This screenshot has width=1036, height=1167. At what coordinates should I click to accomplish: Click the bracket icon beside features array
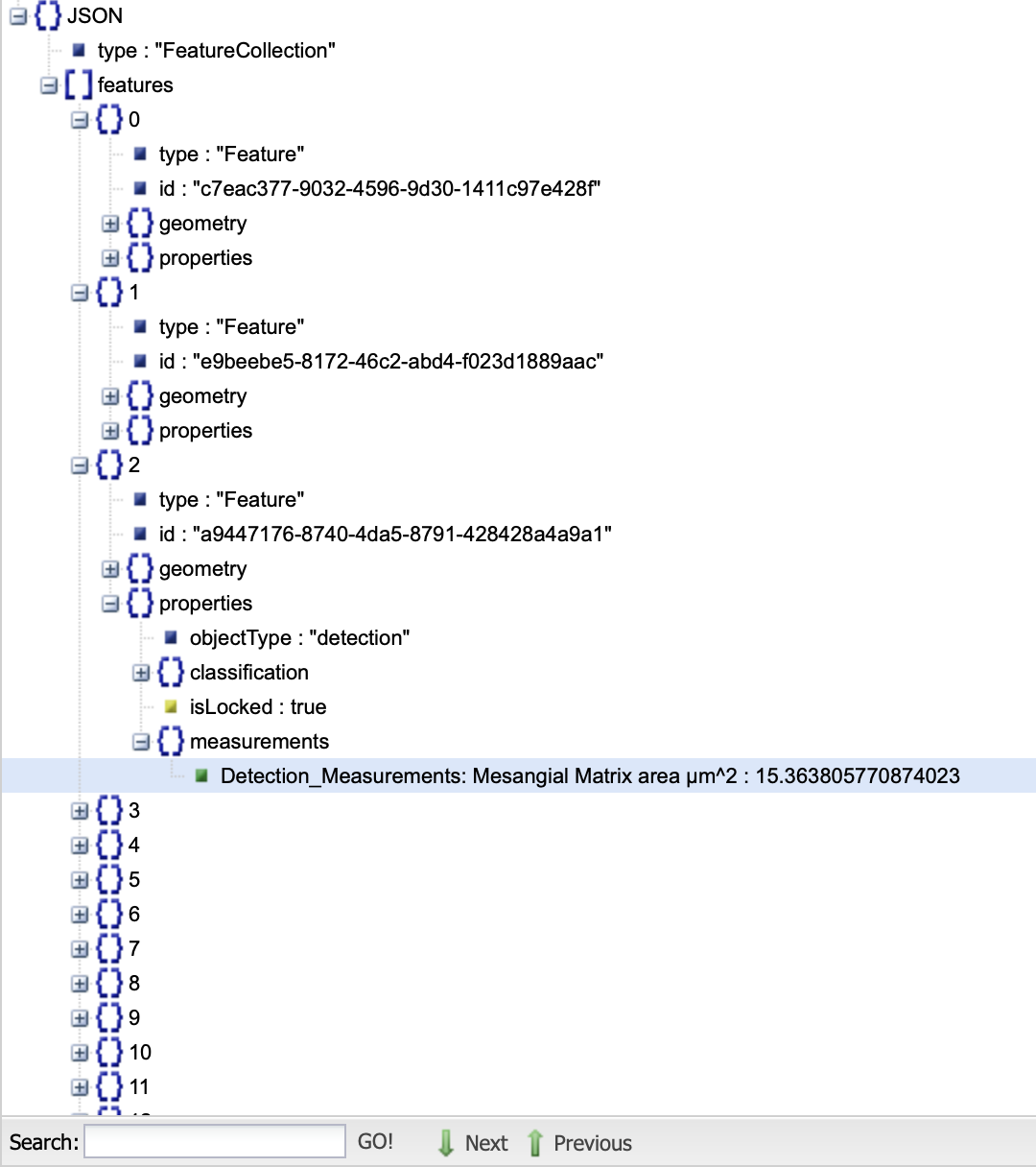tap(77, 84)
